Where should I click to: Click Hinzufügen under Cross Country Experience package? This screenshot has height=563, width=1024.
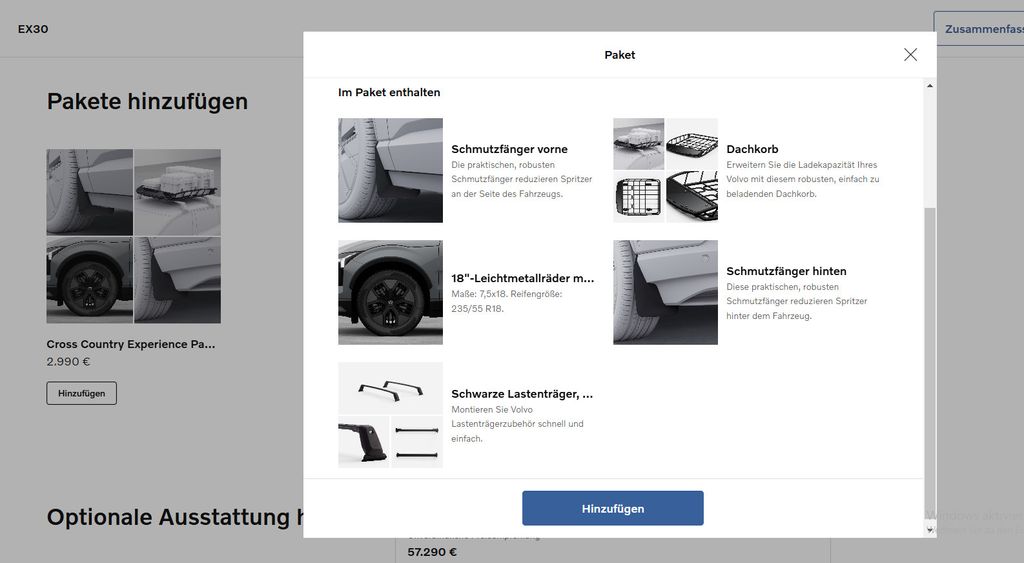point(82,393)
